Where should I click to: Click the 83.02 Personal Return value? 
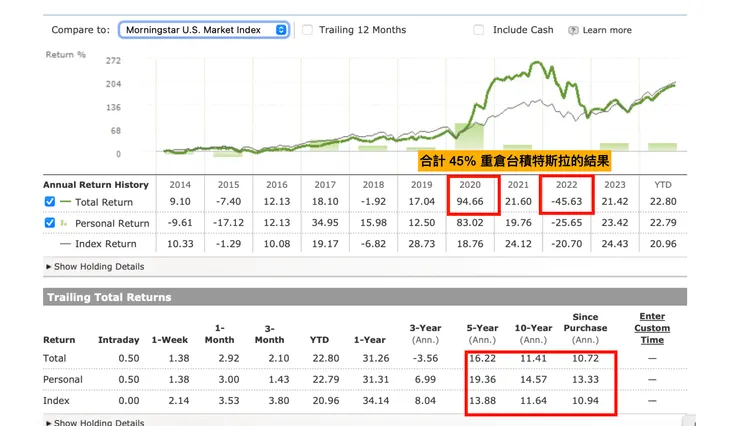click(470, 223)
